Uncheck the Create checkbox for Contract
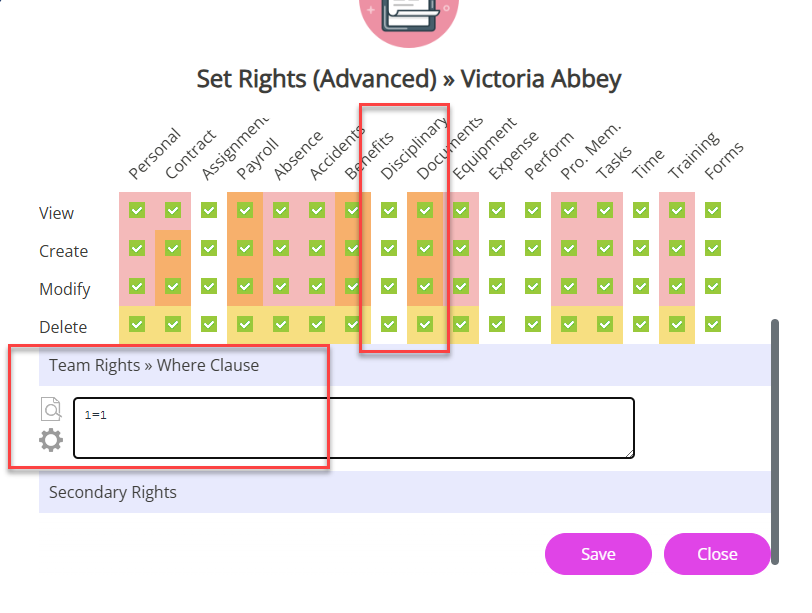812x613 pixels. pyautogui.click(x=173, y=248)
